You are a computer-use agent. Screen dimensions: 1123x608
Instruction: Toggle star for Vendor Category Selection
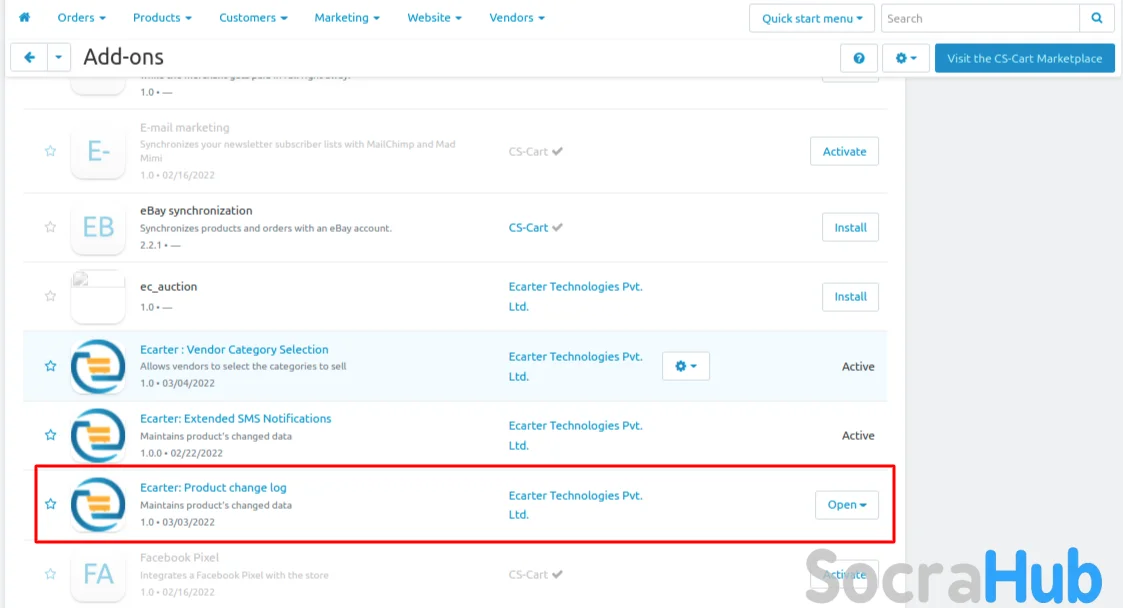tap(50, 366)
